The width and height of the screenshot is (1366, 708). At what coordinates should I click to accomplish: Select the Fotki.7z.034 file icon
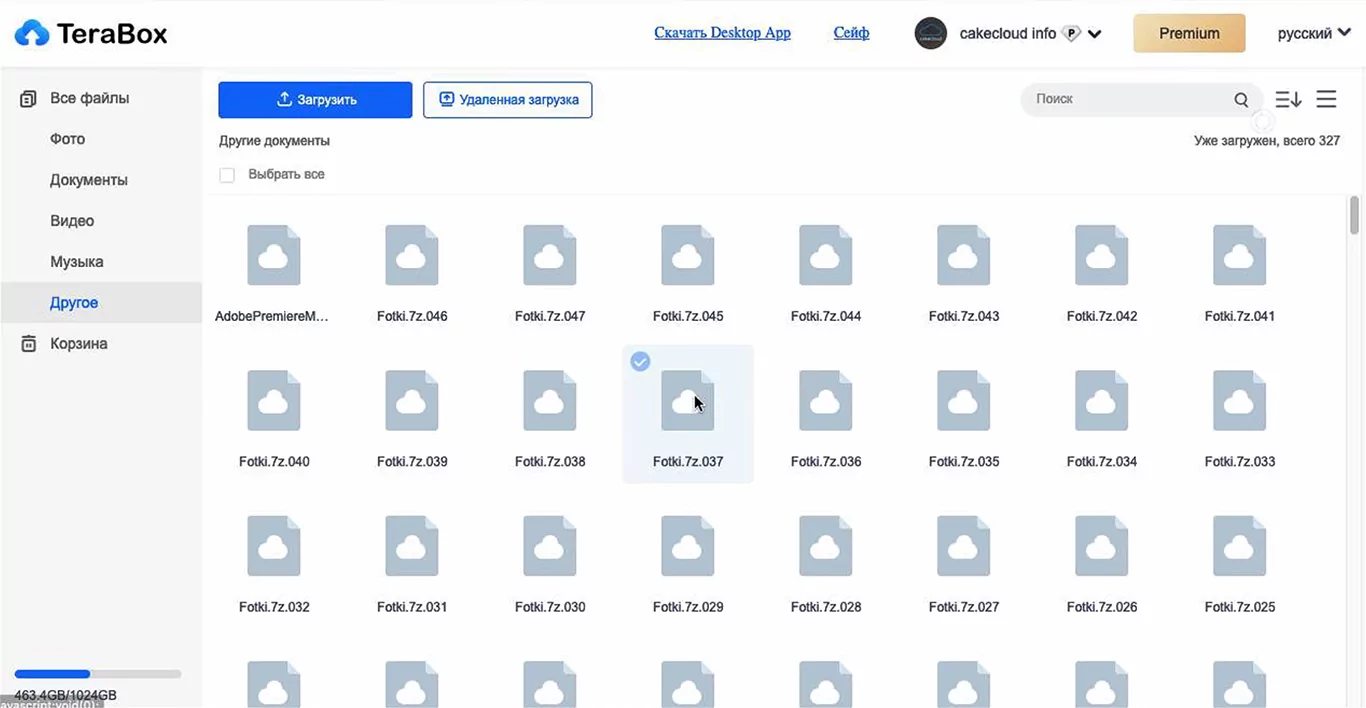[1101, 401]
